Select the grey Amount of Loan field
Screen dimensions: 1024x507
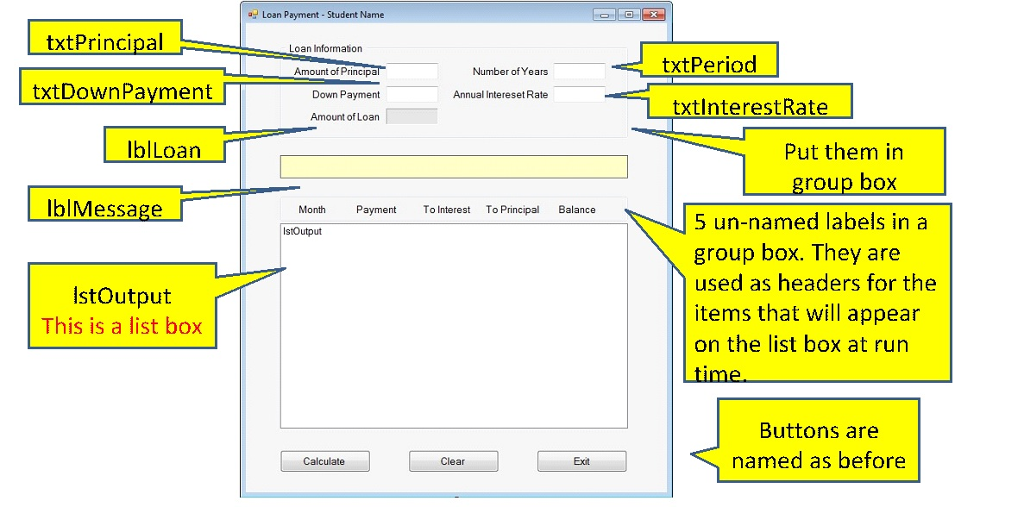[x=412, y=116]
